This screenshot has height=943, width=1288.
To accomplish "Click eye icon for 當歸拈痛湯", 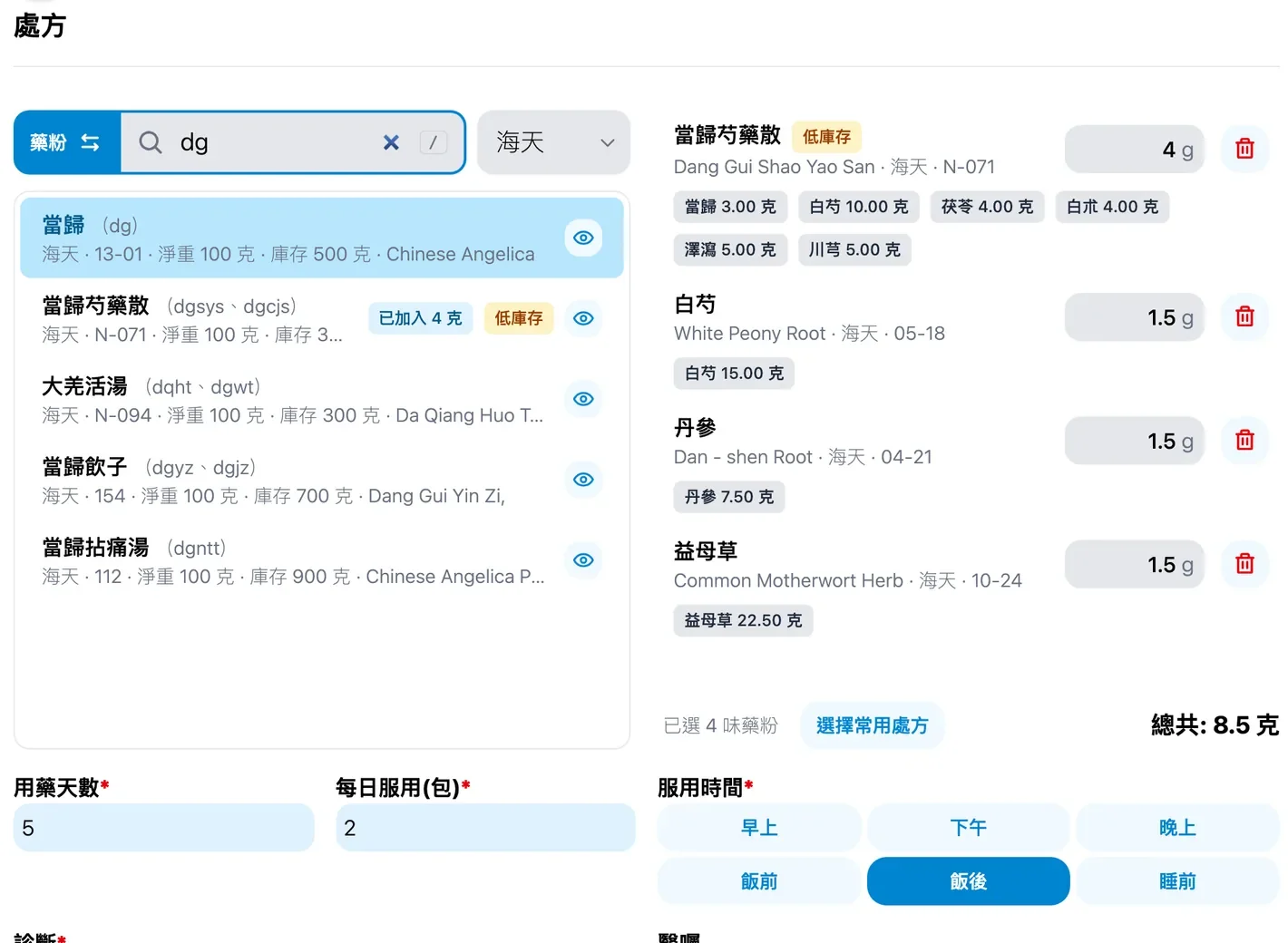I will pyautogui.click(x=583, y=560).
